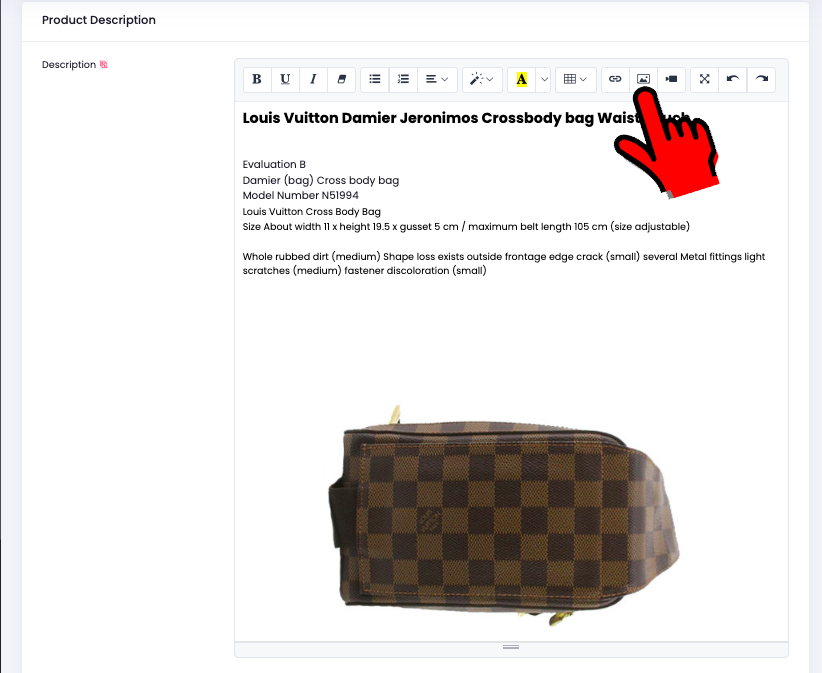Click the condition paragraph about rubbed dirt
This screenshot has height=673, width=822.
click(504, 264)
